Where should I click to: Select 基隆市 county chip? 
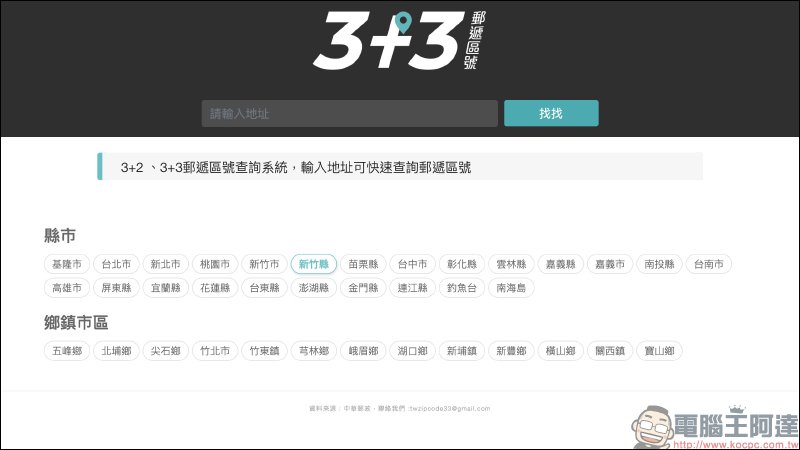[x=67, y=264]
